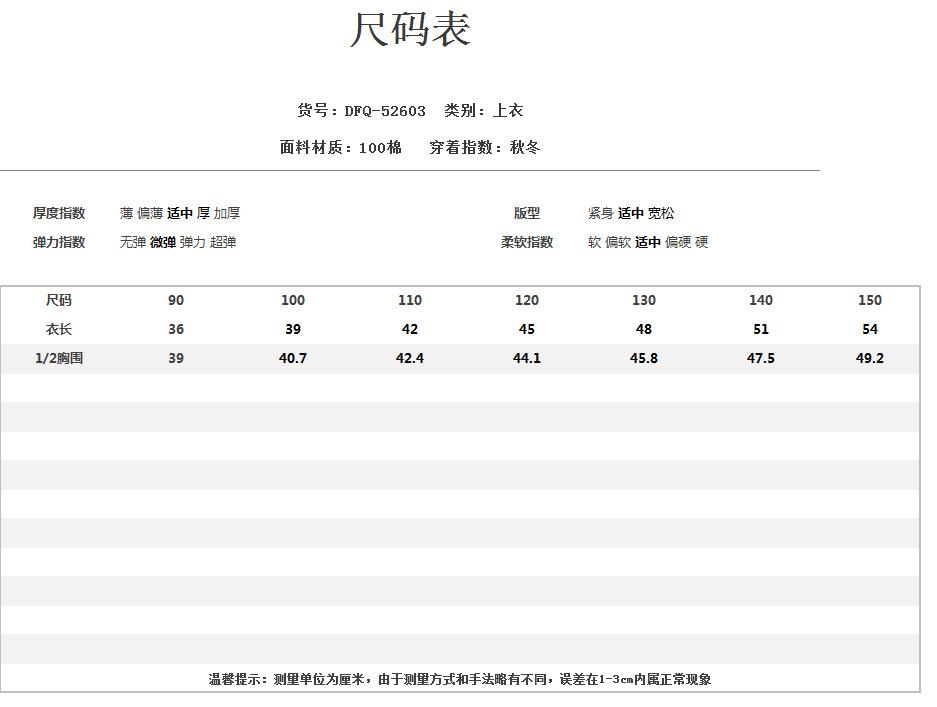This screenshot has width=937, height=707.
Task: Click the item number DFQ-52603
Action: [384, 111]
